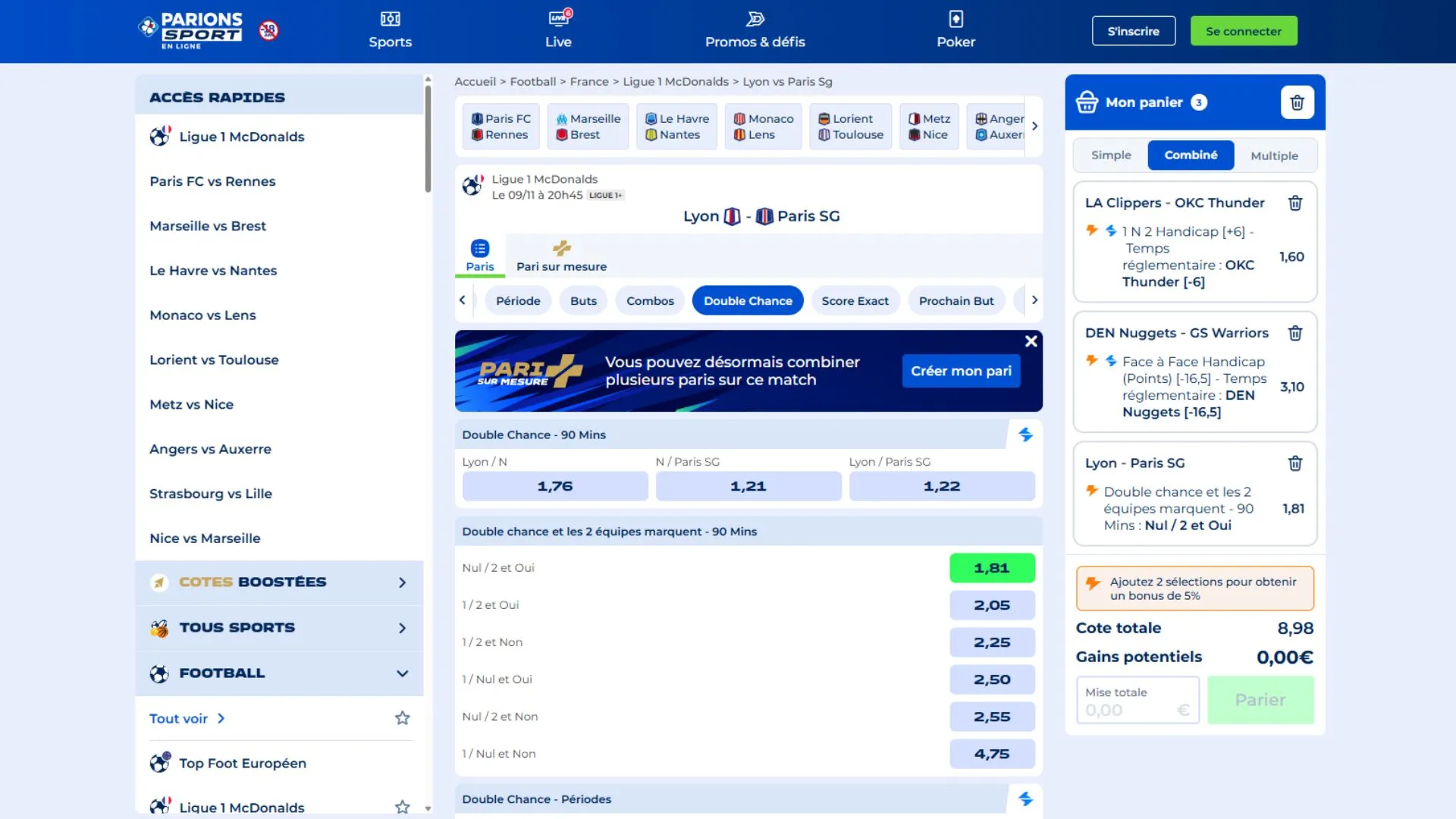Image resolution: width=1456 pixels, height=819 pixels.
Task: Delete the Lyon - Paris SG selection
Action: (1294, 463)
